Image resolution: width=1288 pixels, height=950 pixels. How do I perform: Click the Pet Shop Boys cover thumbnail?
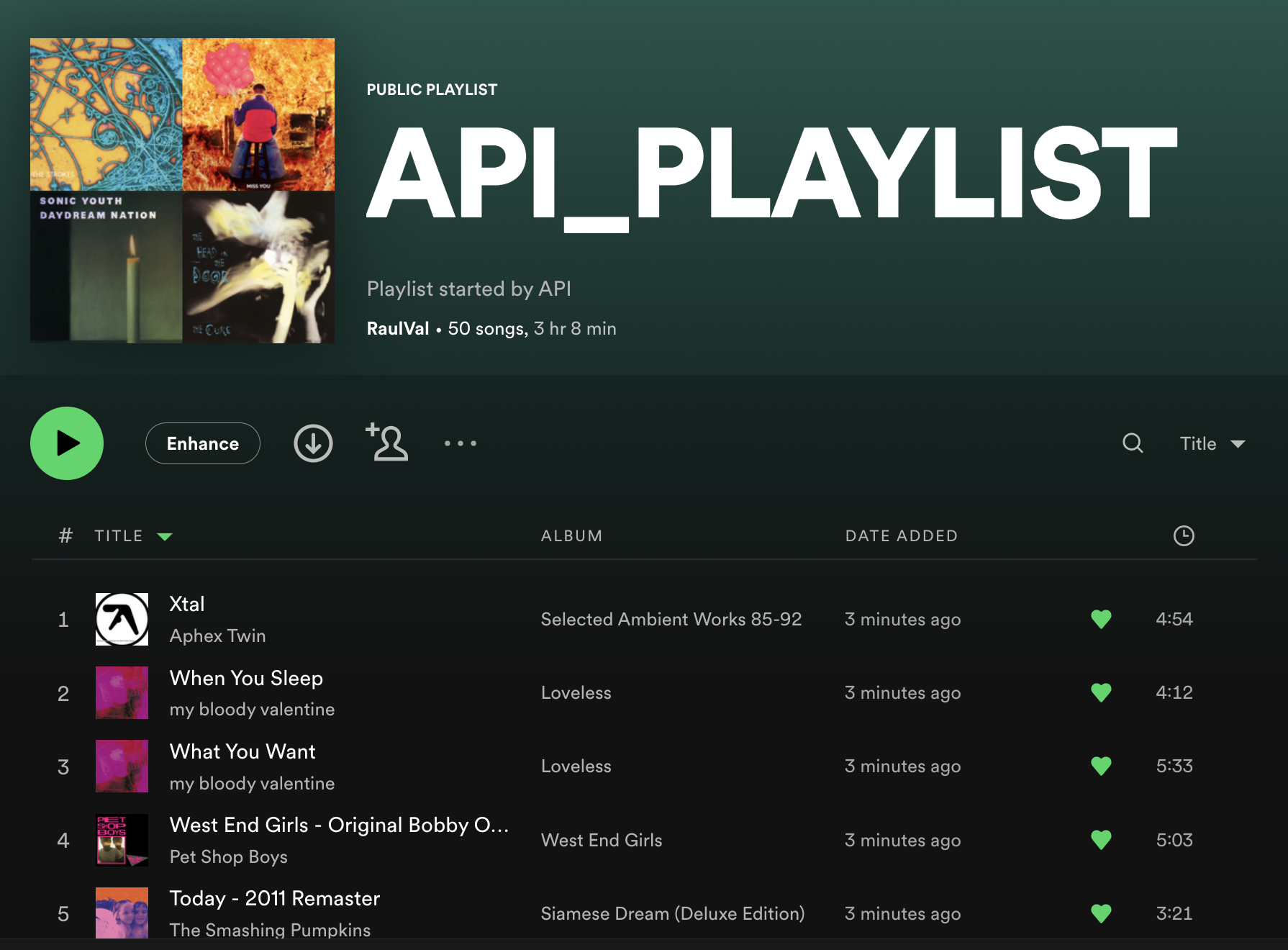[x=122, y=840]
